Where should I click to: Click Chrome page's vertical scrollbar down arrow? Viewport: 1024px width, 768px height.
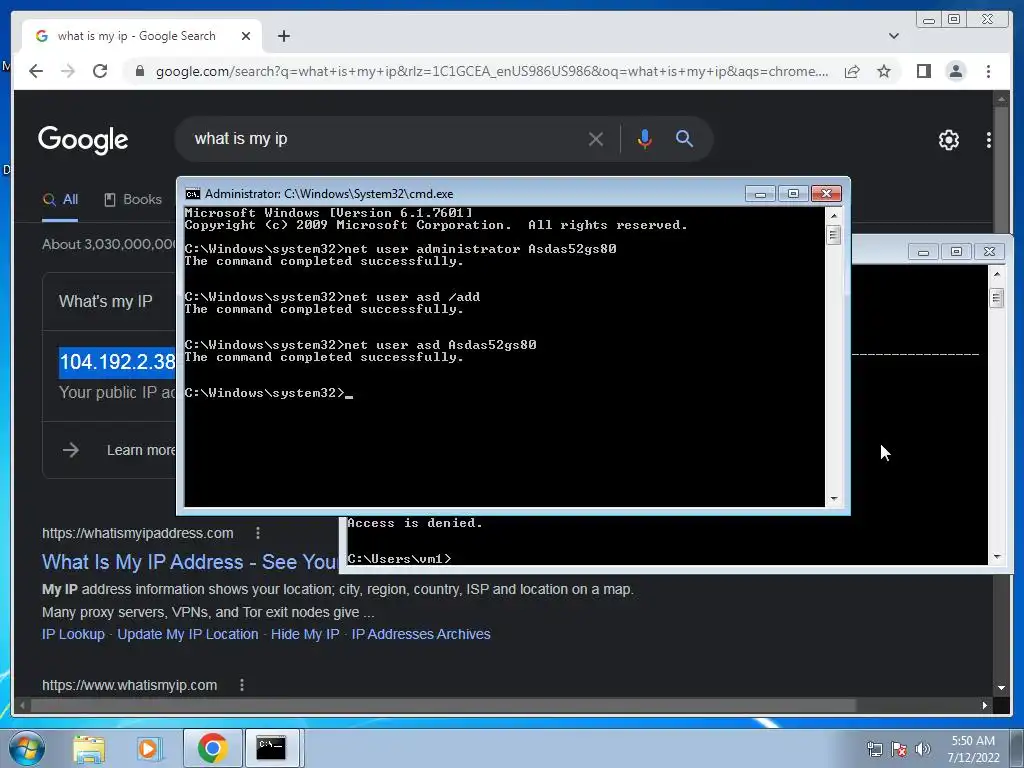point(1001,688)
